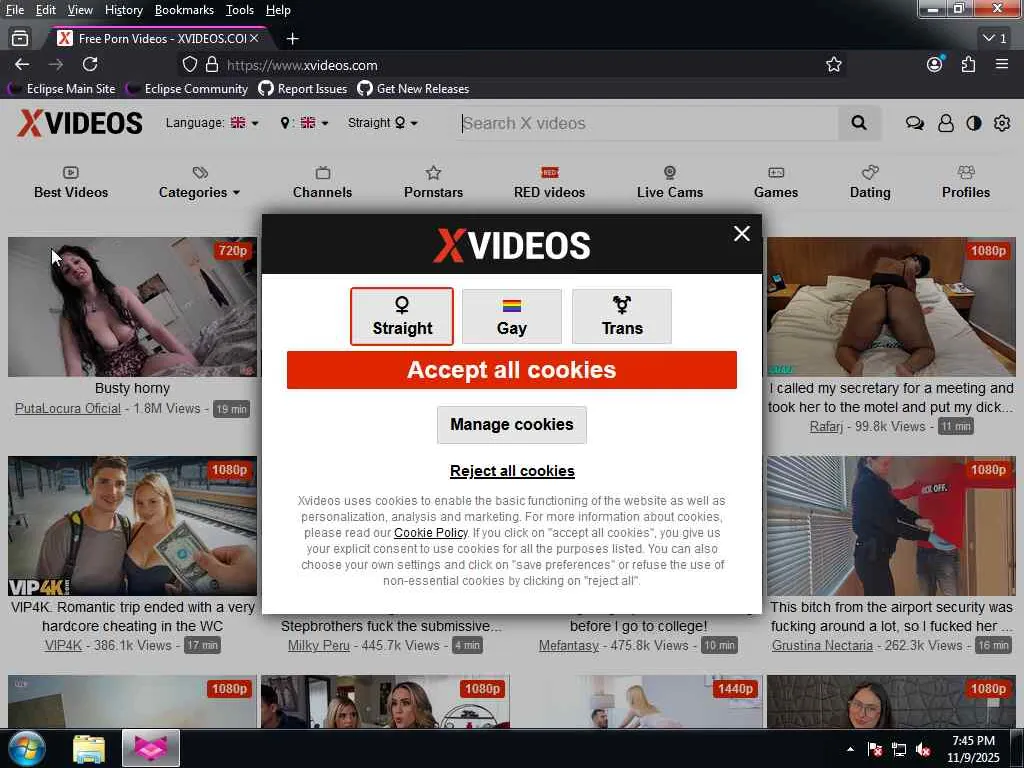Reload the page with the refresh icon
1024x768 pixels.
(90, 65)
